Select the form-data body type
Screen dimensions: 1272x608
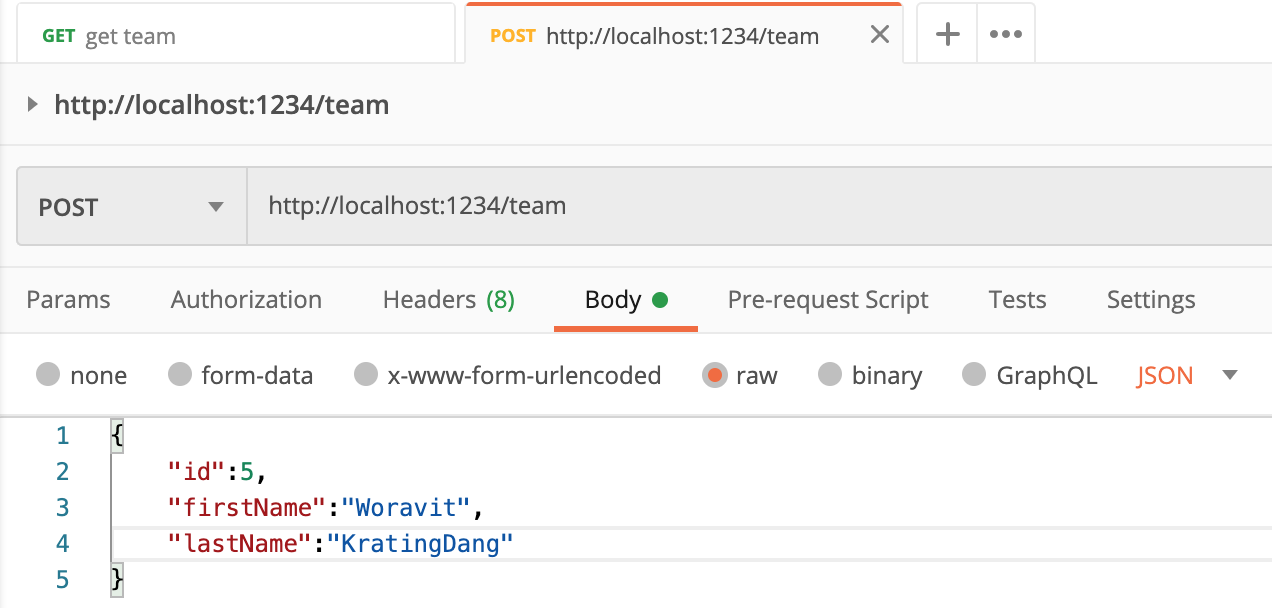(x=240, y=375)
